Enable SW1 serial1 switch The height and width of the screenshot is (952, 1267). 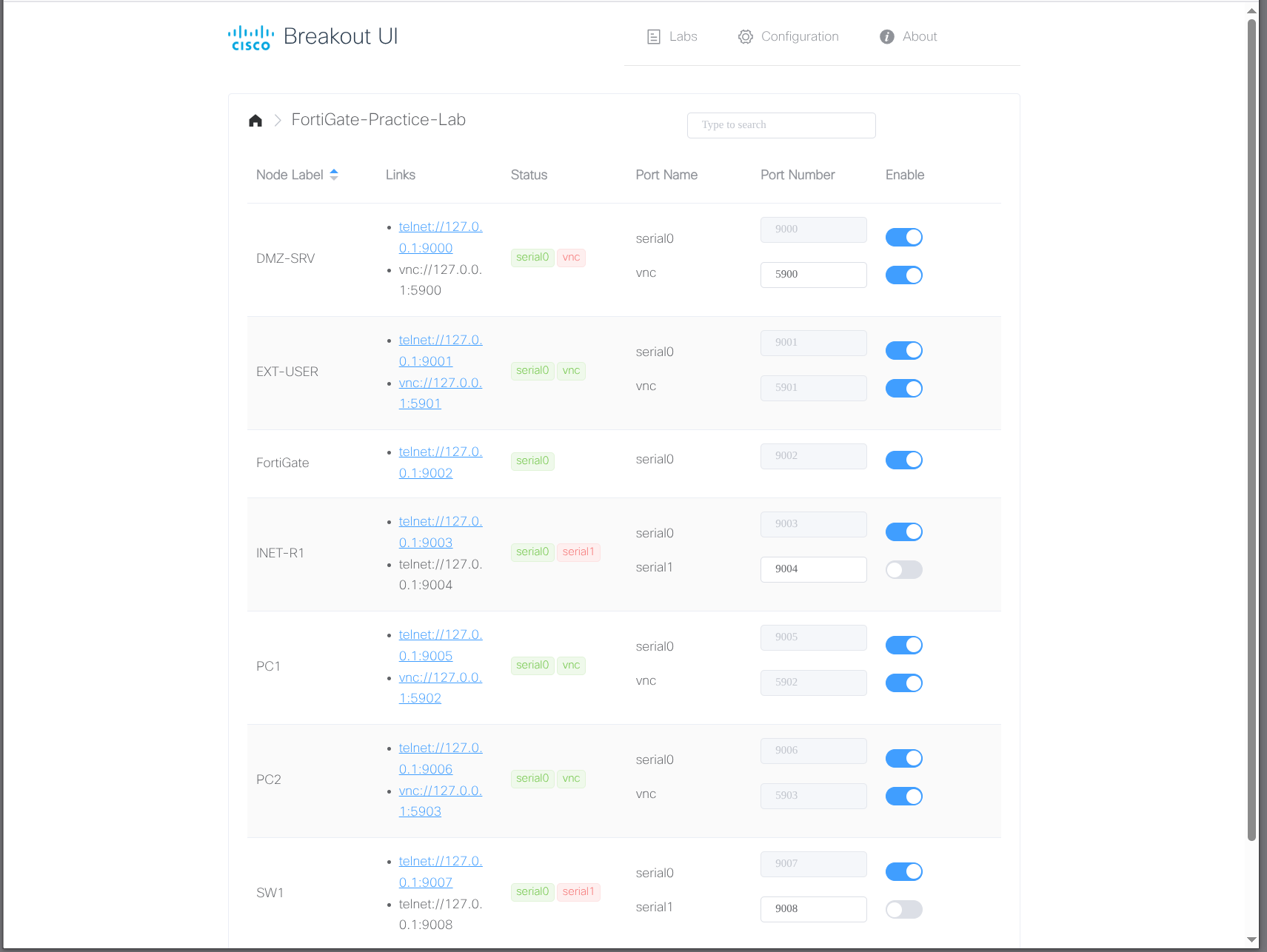click(x=904, y=909)
